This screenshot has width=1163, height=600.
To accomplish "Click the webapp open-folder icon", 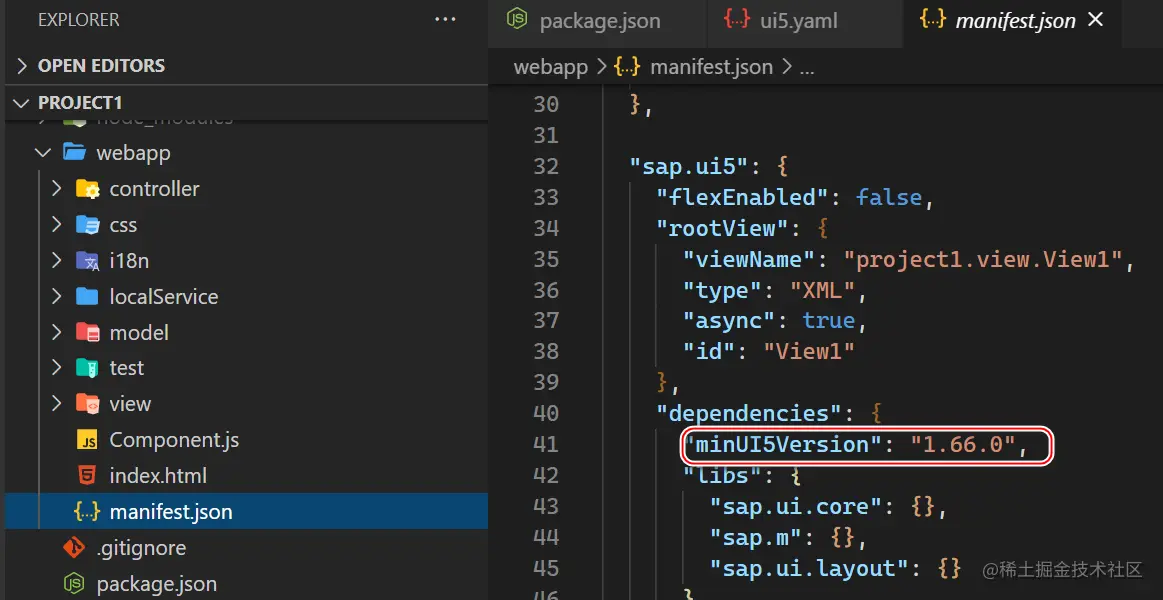I will pyautogui.click(x=74, y=154).
